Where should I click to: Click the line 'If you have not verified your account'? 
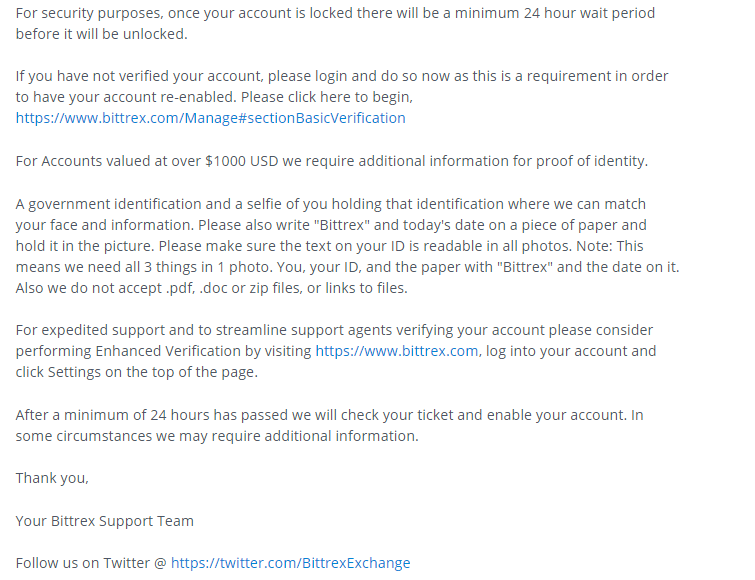(342, 76)
